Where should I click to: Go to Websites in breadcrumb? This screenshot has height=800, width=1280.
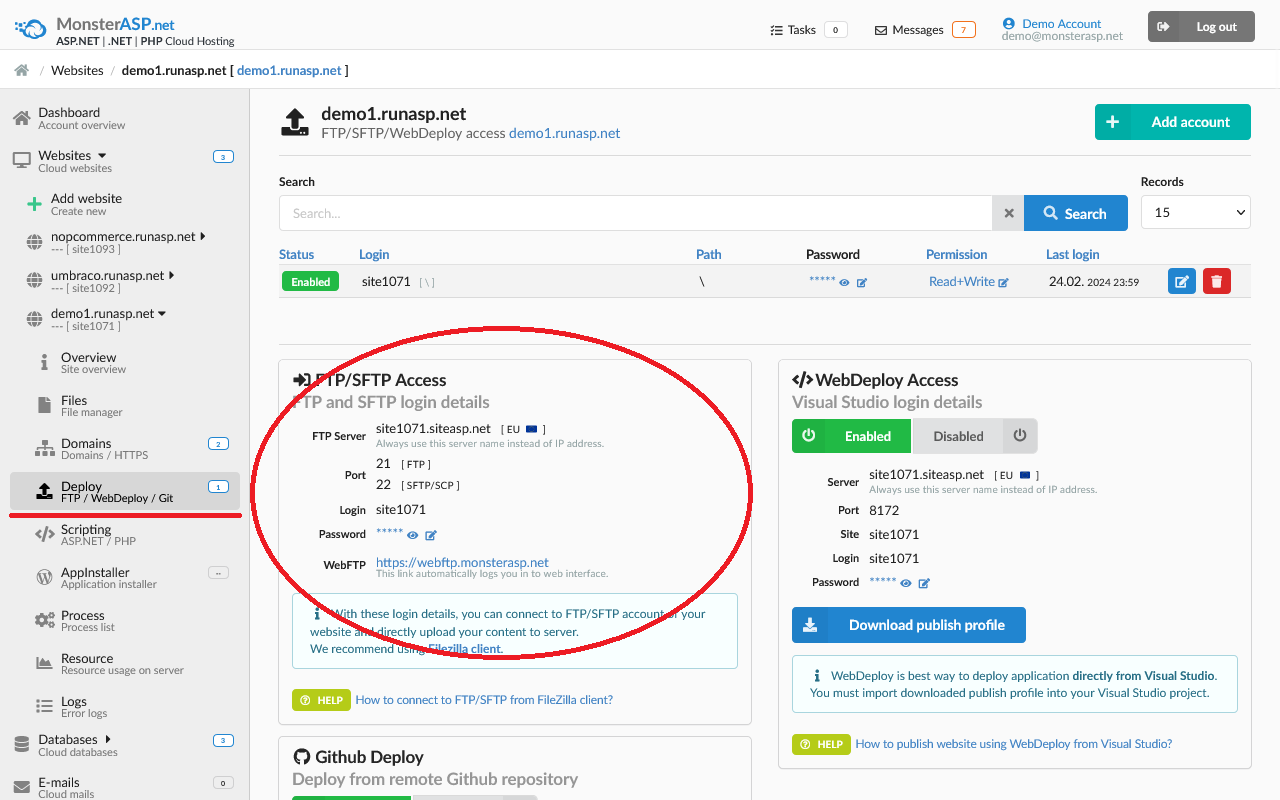[77, 70]
